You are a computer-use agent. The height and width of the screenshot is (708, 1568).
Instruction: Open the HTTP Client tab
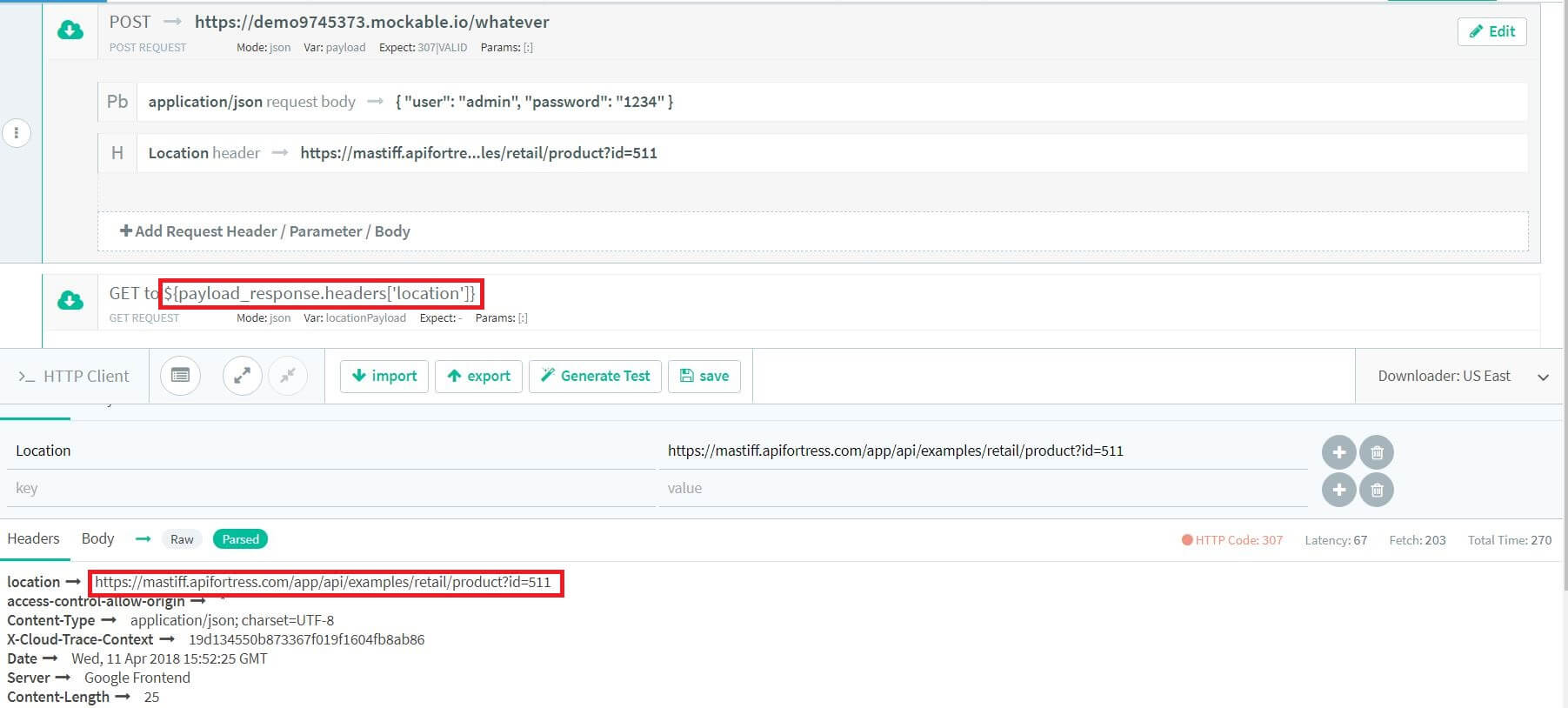point(75,376)
